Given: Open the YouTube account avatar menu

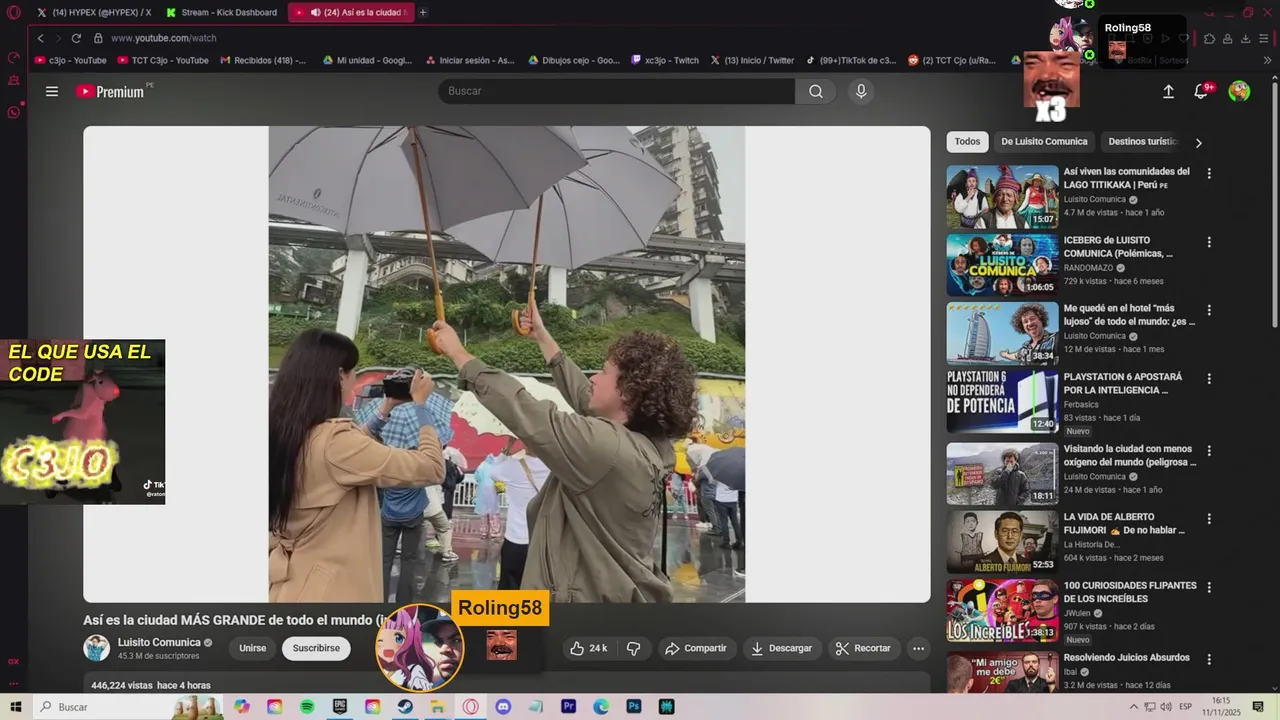Looking at the screenshot, I should coord(1239,91).
